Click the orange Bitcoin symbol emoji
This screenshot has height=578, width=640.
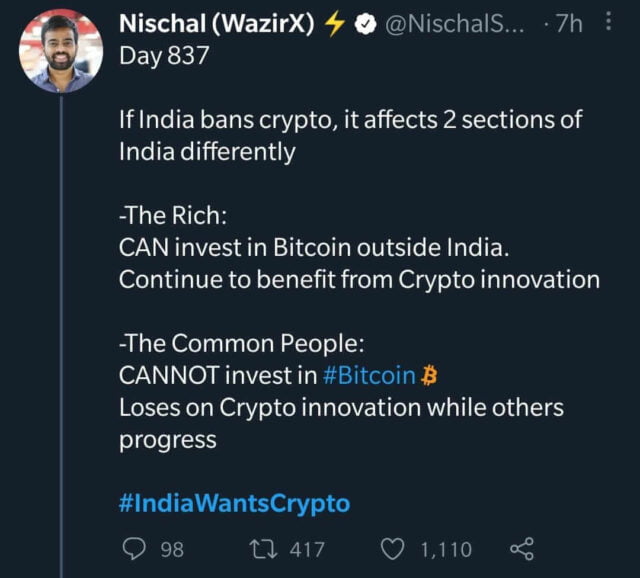[x=431, y=375]
